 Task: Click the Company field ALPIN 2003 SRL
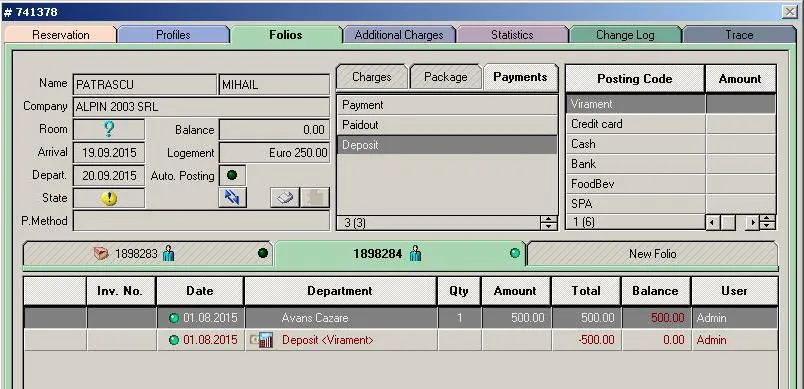202,107
